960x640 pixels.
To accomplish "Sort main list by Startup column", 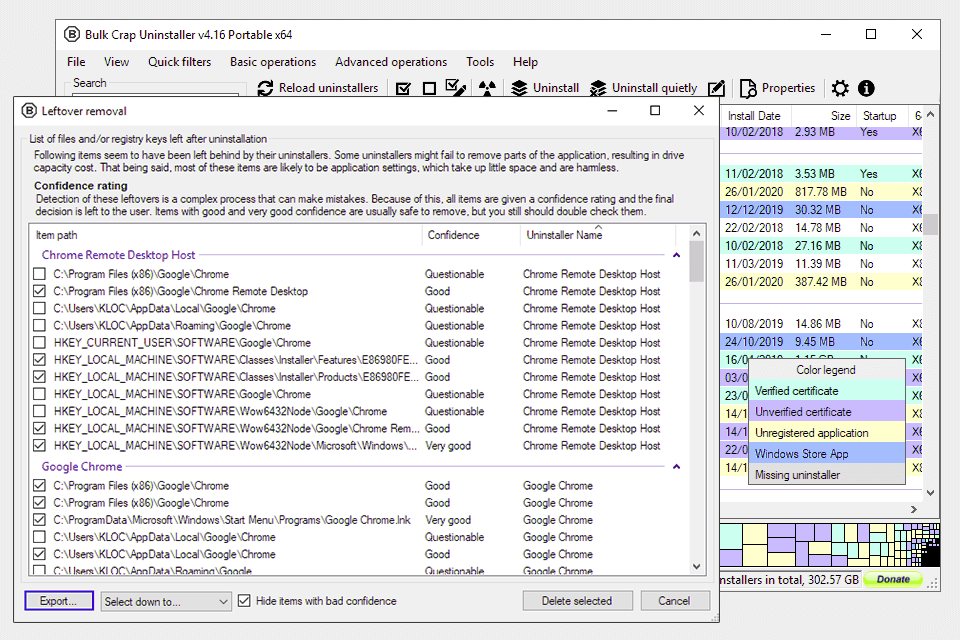I will point(880,116).
